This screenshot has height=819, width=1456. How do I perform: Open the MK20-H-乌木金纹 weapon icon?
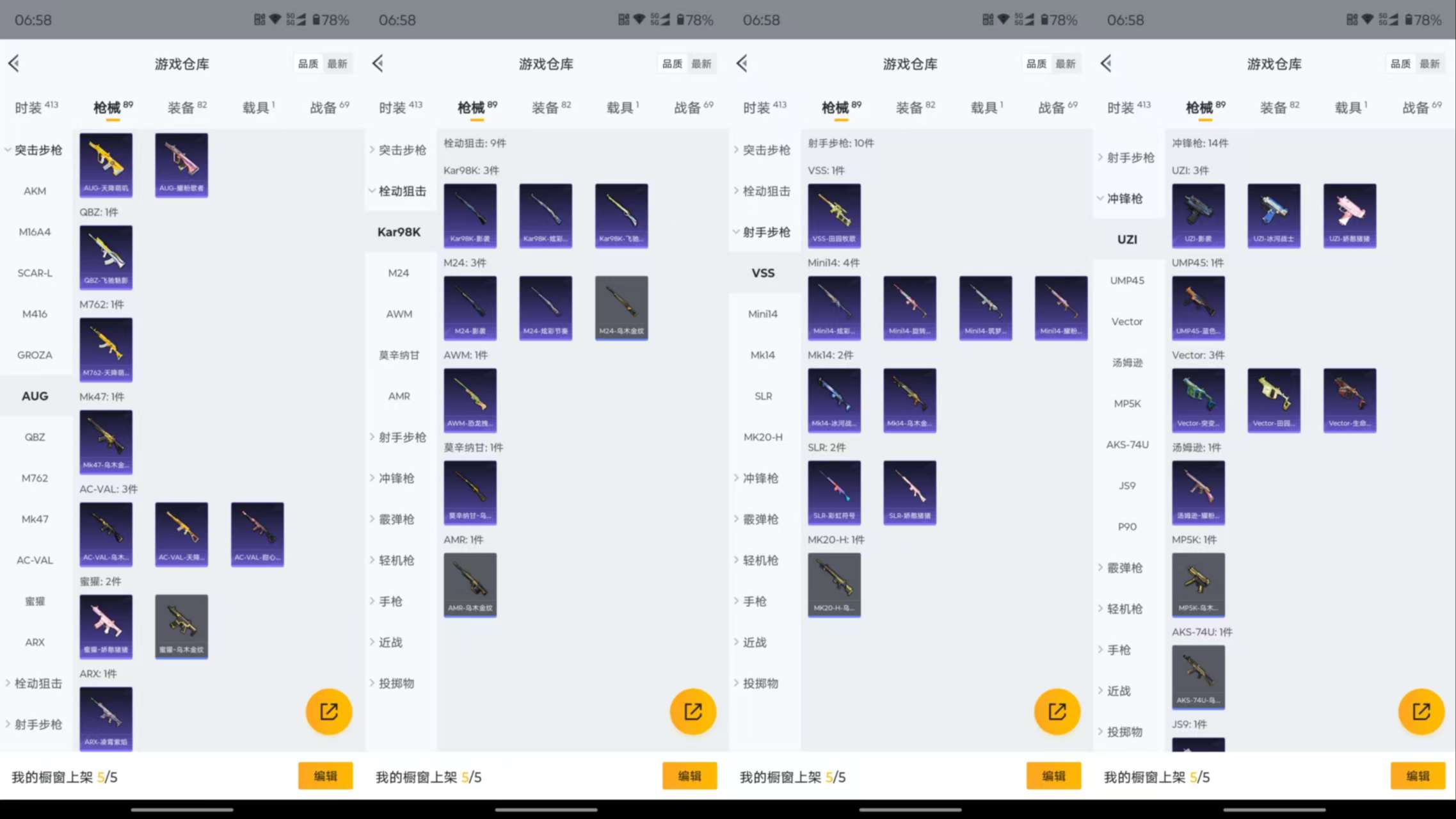(x=835, y=584)
